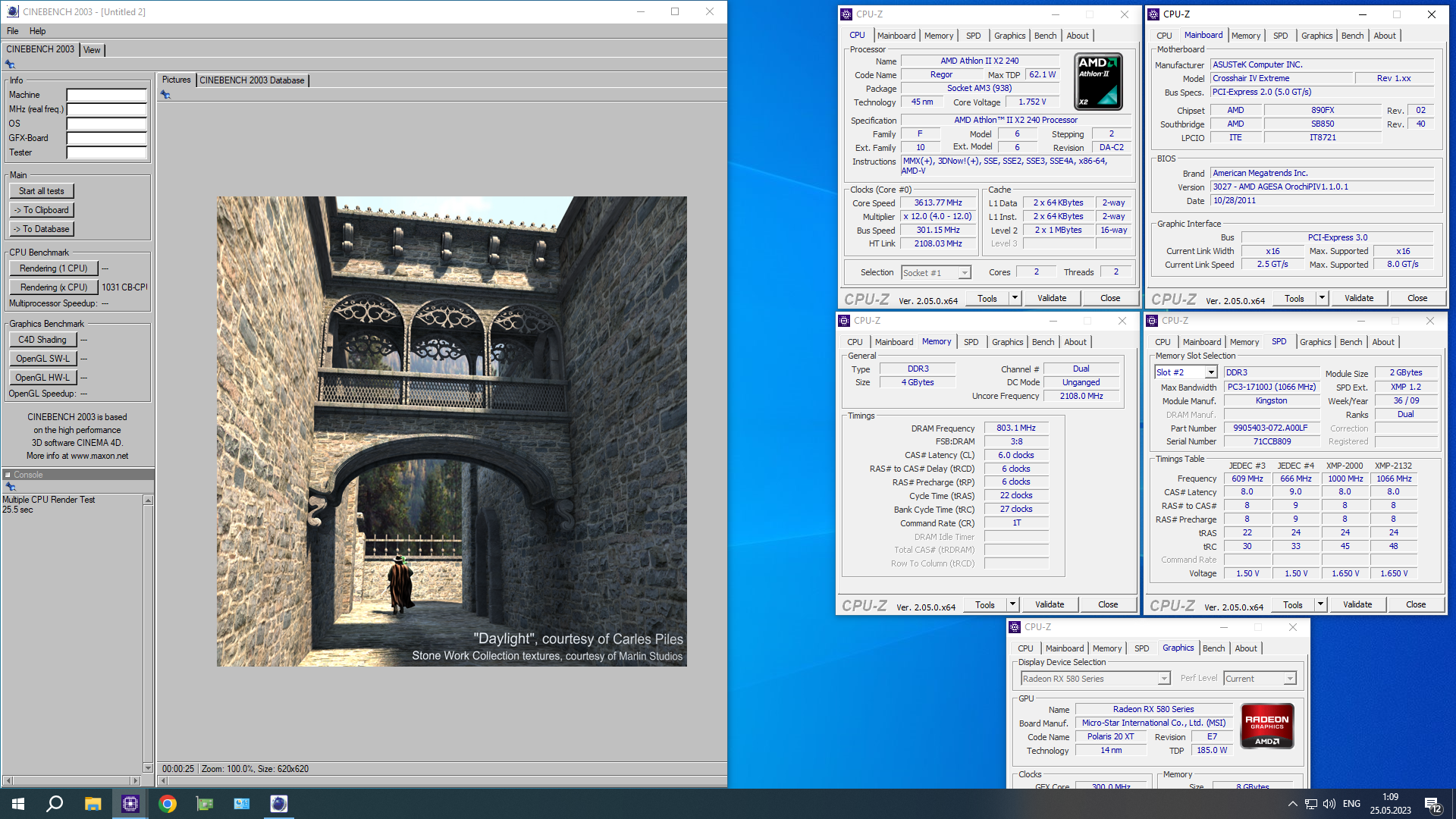
Task: Click left panel horizontal scrollbar right arrow
Action: point(136,780)
